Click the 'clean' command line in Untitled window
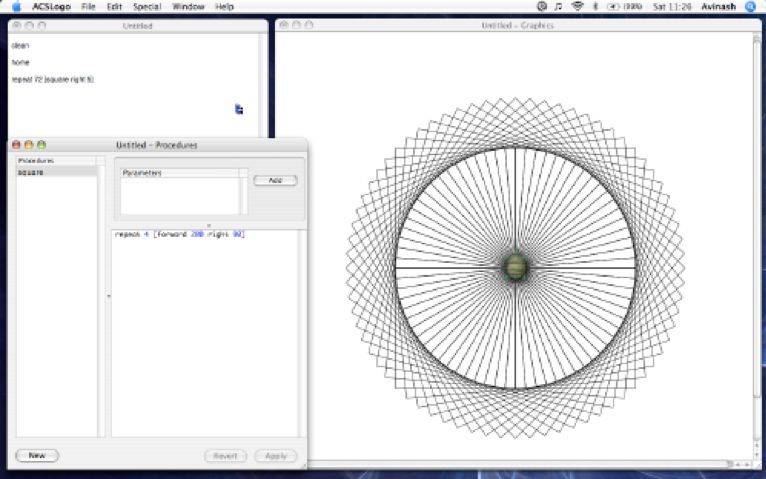 click(x=21, y=45)
